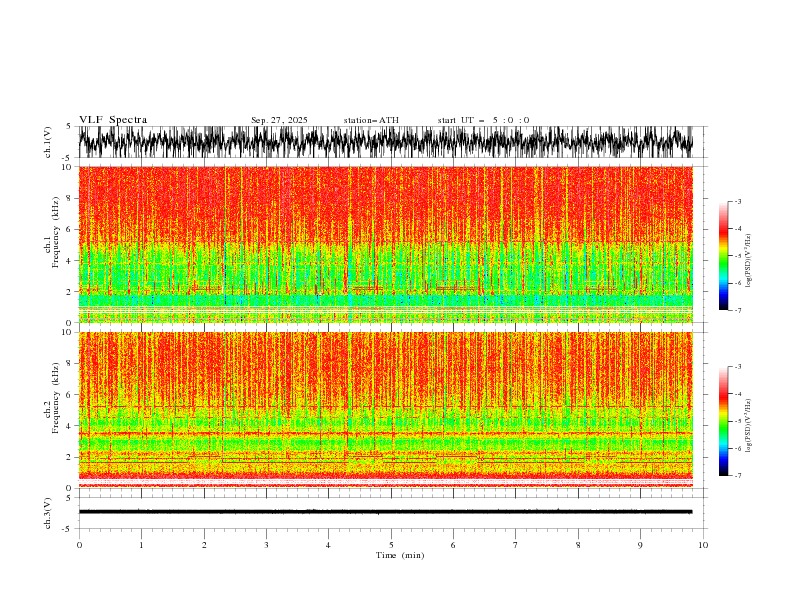Screen dimensions: 792x612
Task: Click time axis tick label "1"
Action: click(x=141, y=545)
